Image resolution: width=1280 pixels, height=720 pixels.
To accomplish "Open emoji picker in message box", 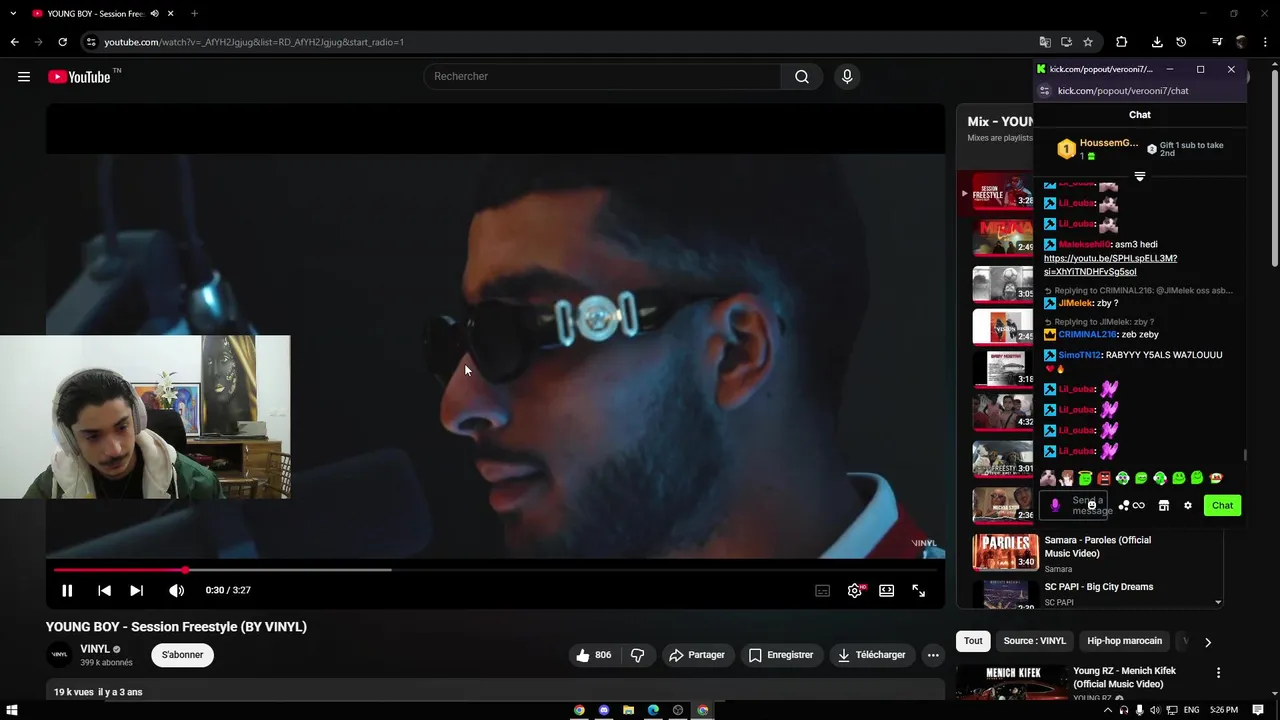I will 1092,506.
